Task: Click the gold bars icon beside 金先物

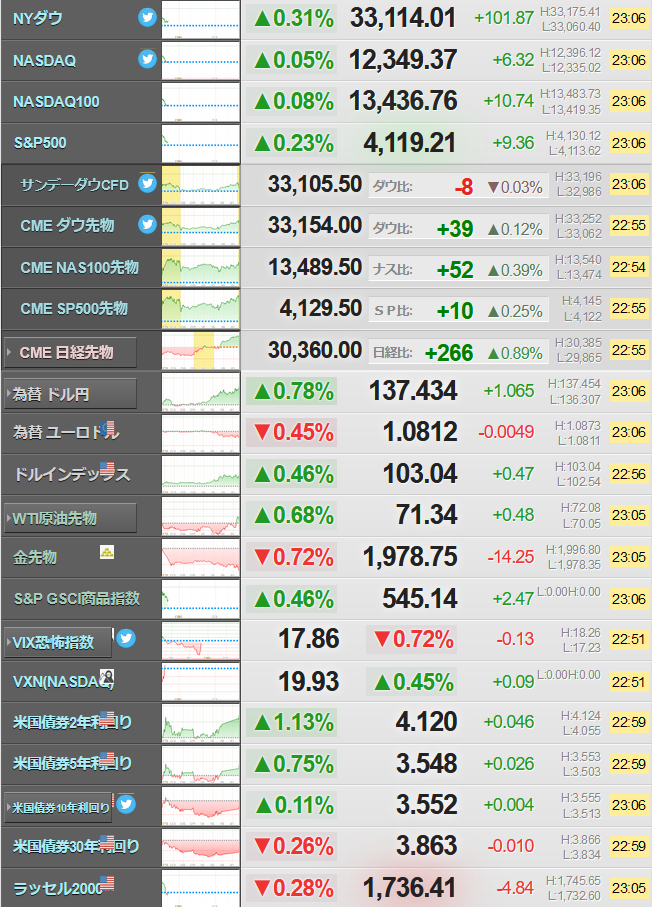Action: pos(107,552)
